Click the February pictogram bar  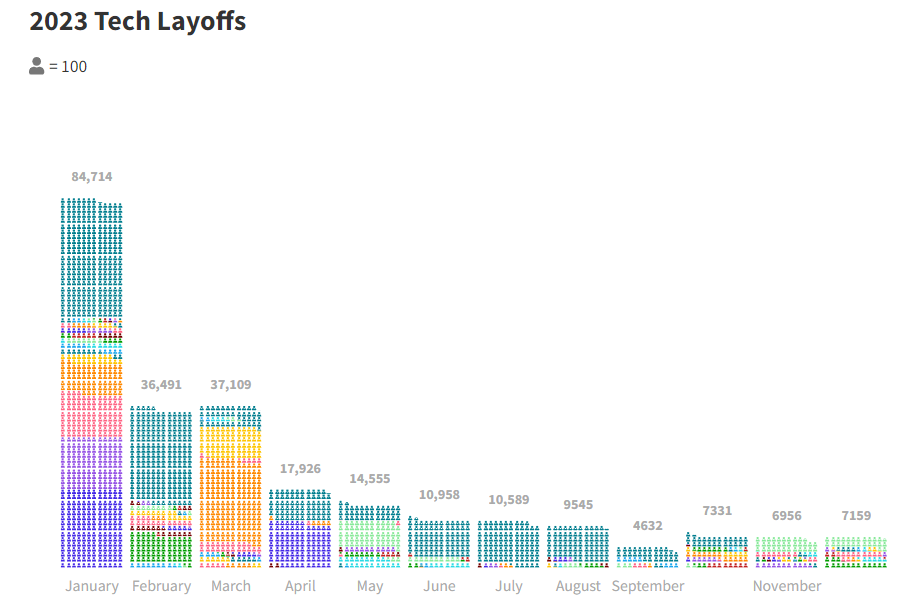(x=161, y=487)
